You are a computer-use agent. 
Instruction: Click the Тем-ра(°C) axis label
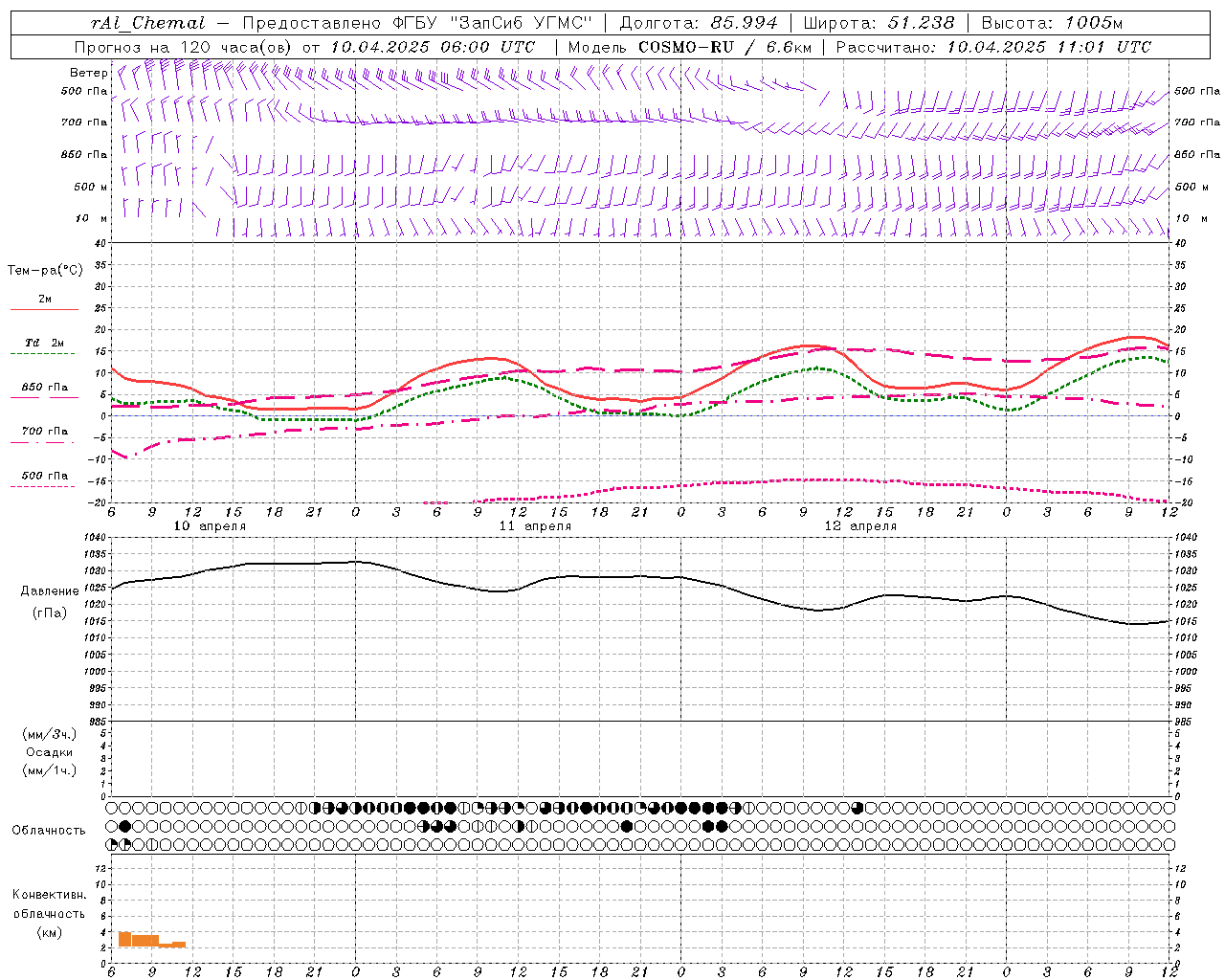[x=46, y=271]
